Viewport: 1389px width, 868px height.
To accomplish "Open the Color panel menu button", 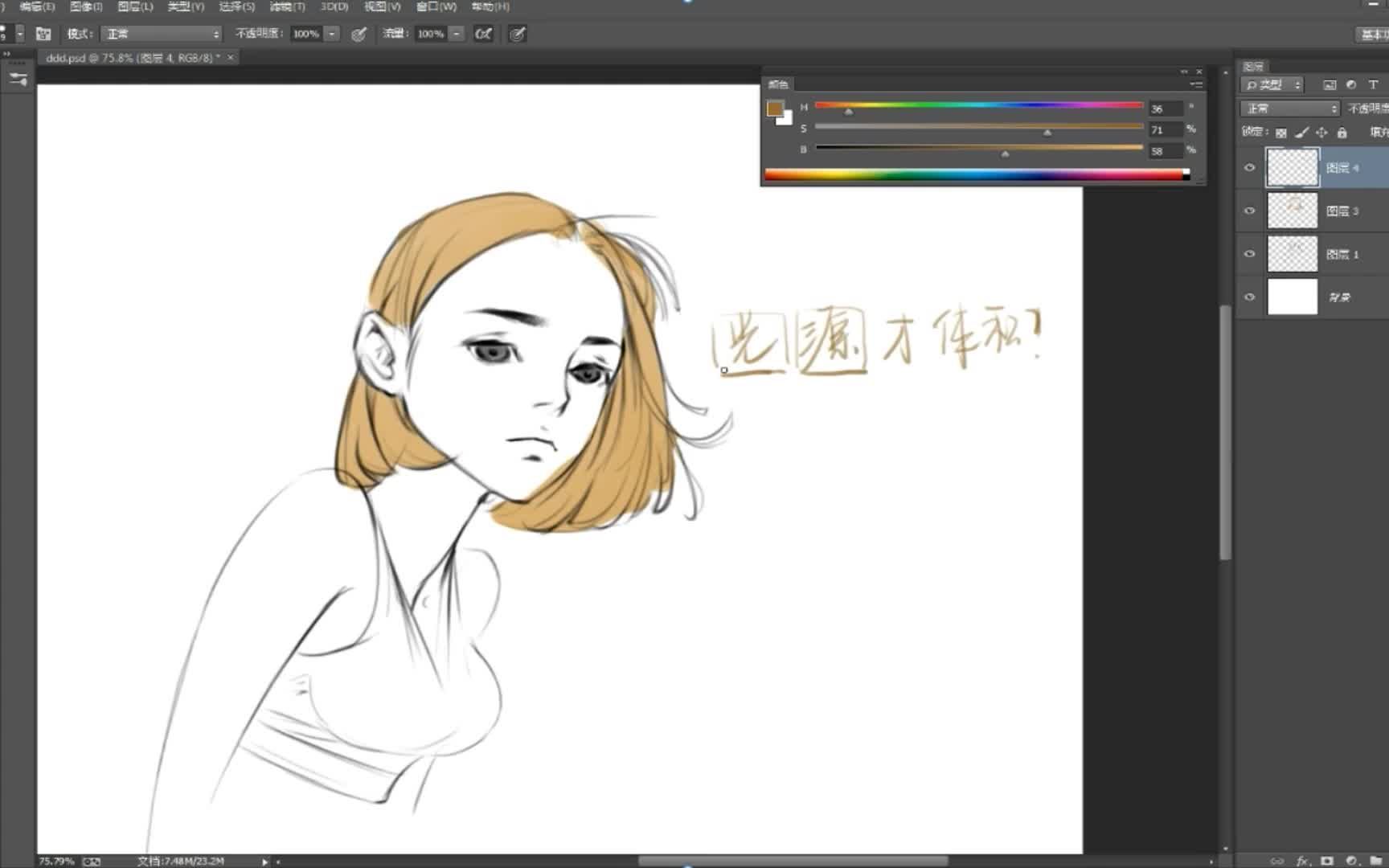I will 1196,83.
